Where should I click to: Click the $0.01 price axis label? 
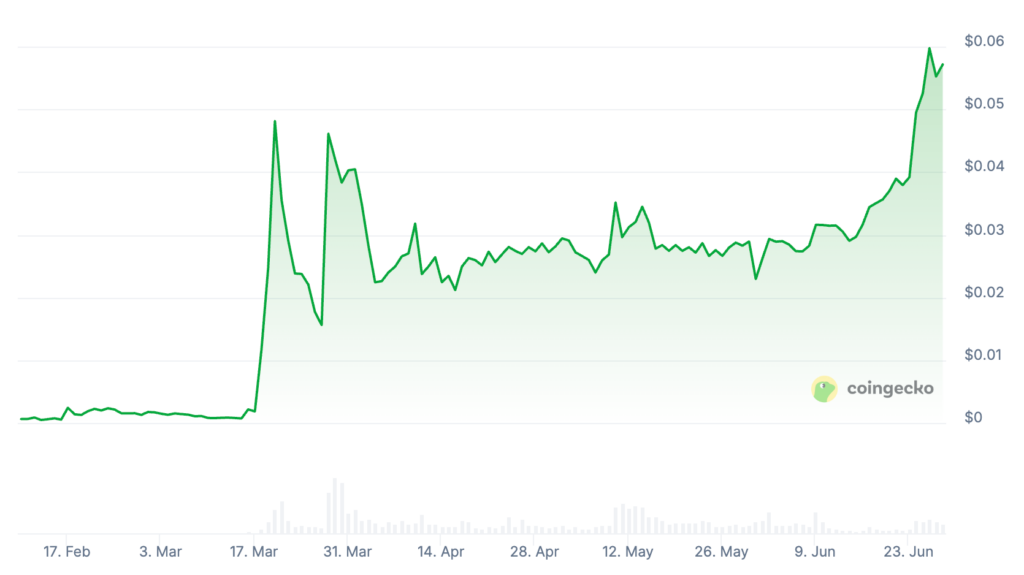tap(982, 355)
